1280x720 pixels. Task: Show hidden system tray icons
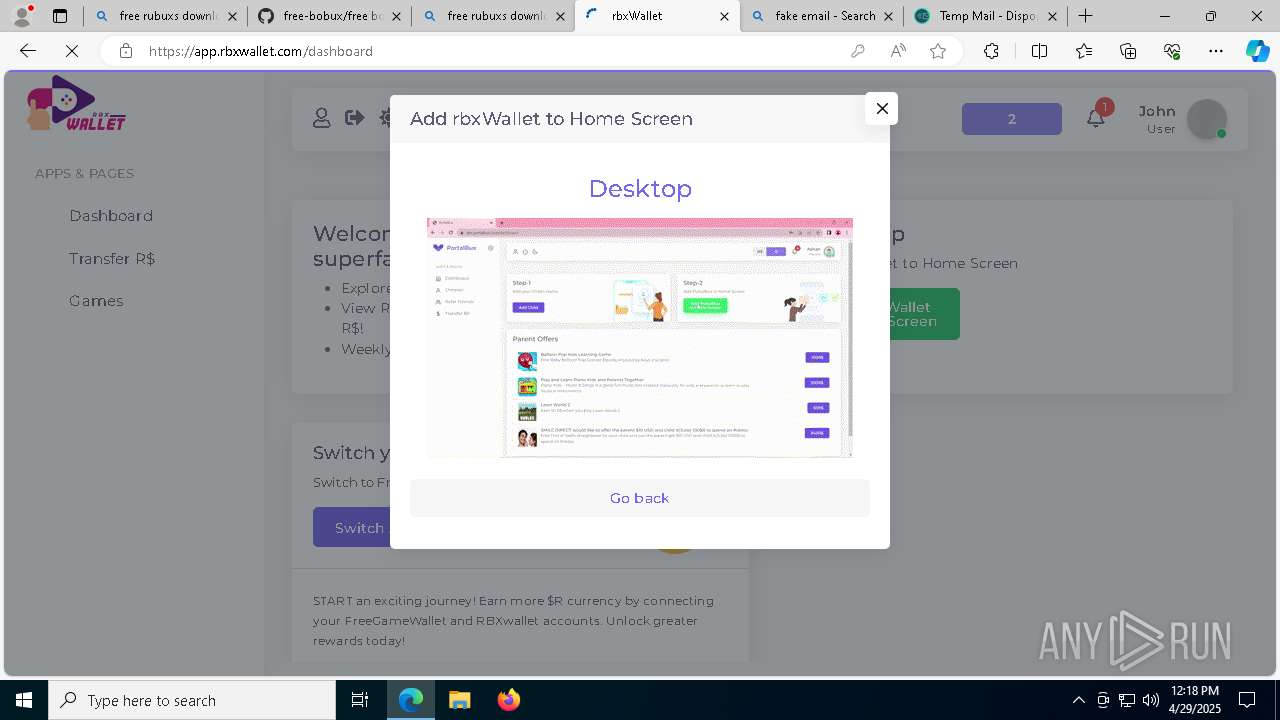[x=1078, y=700]
